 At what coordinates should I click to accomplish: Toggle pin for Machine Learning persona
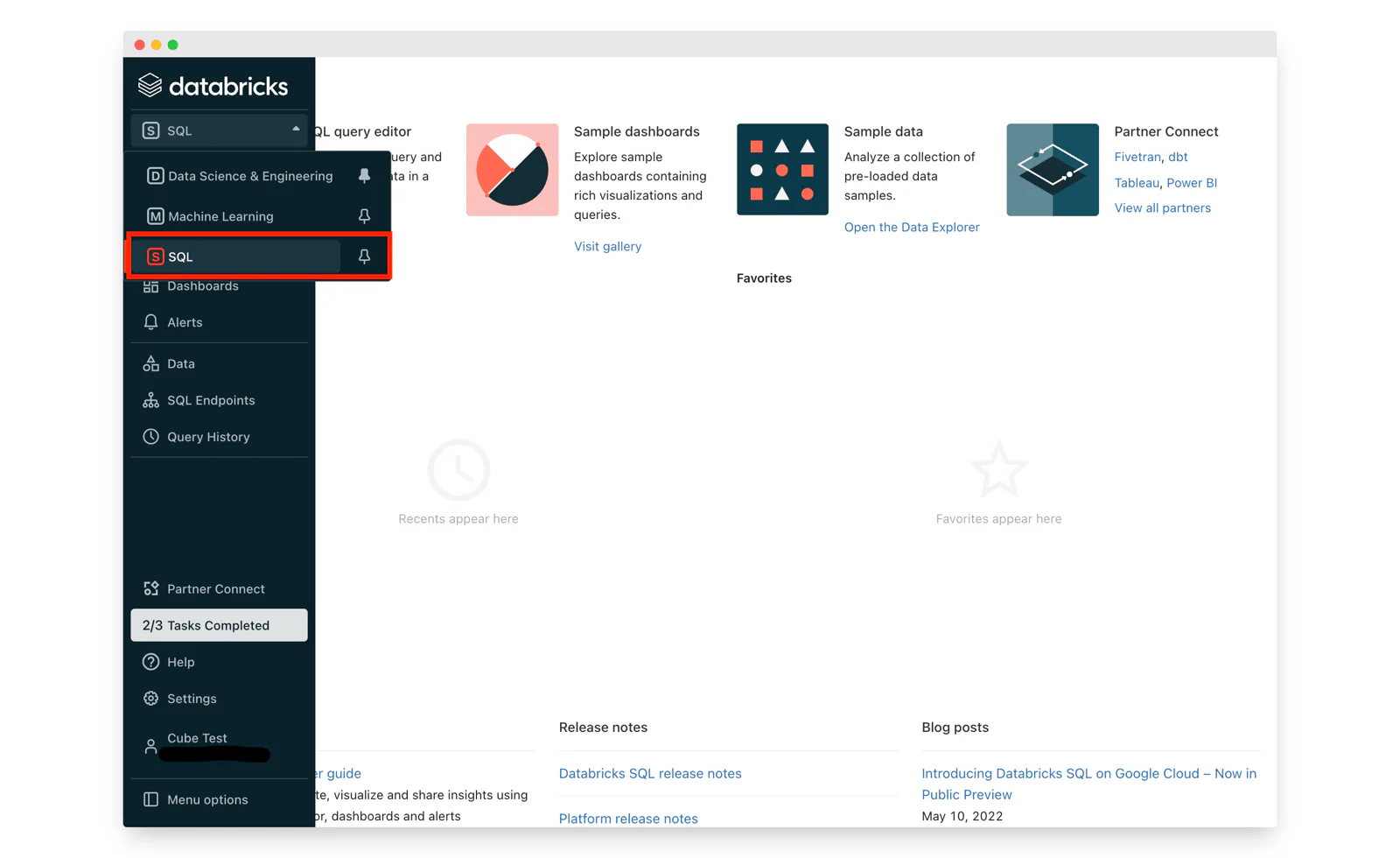tap(364, 216)
